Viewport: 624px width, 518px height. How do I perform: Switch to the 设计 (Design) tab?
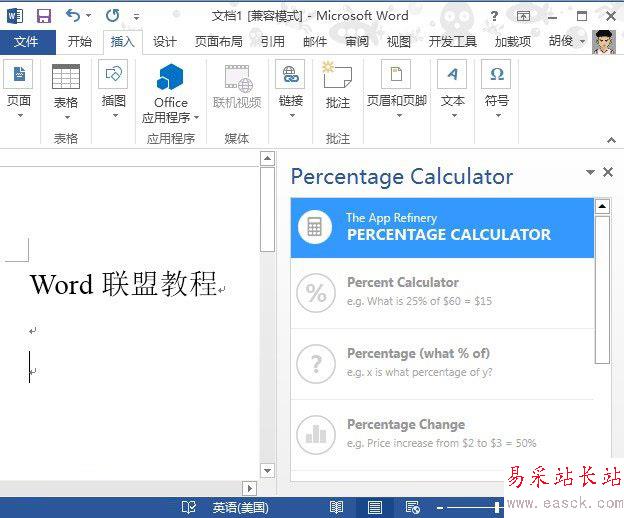pyautogui.click(x=165, y=41)
